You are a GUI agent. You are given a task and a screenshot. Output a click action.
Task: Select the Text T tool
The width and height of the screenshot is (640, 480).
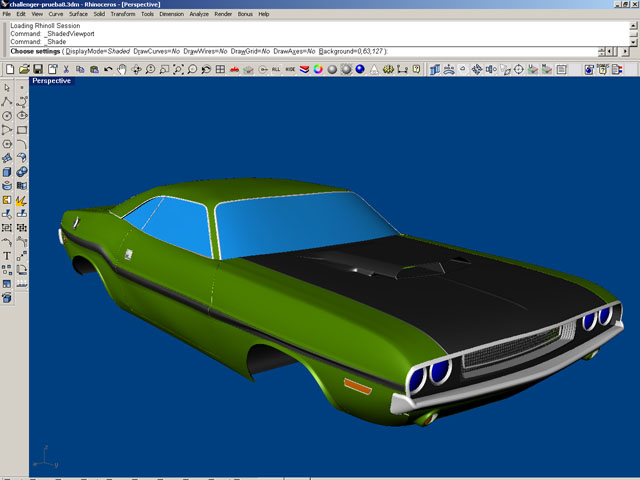point(7,256)
